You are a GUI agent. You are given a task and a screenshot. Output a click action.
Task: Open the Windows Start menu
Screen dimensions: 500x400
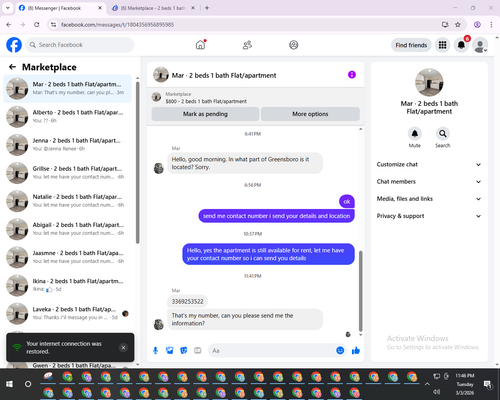pyautogui.click(x=9, y=384)
